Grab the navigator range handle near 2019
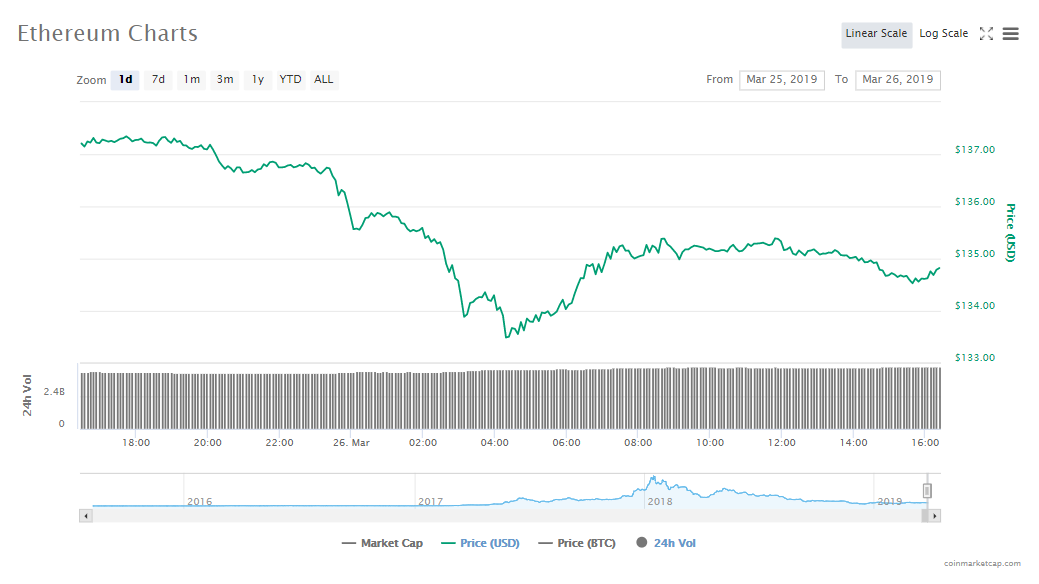 pyautogui.click(x=927, y=490)
